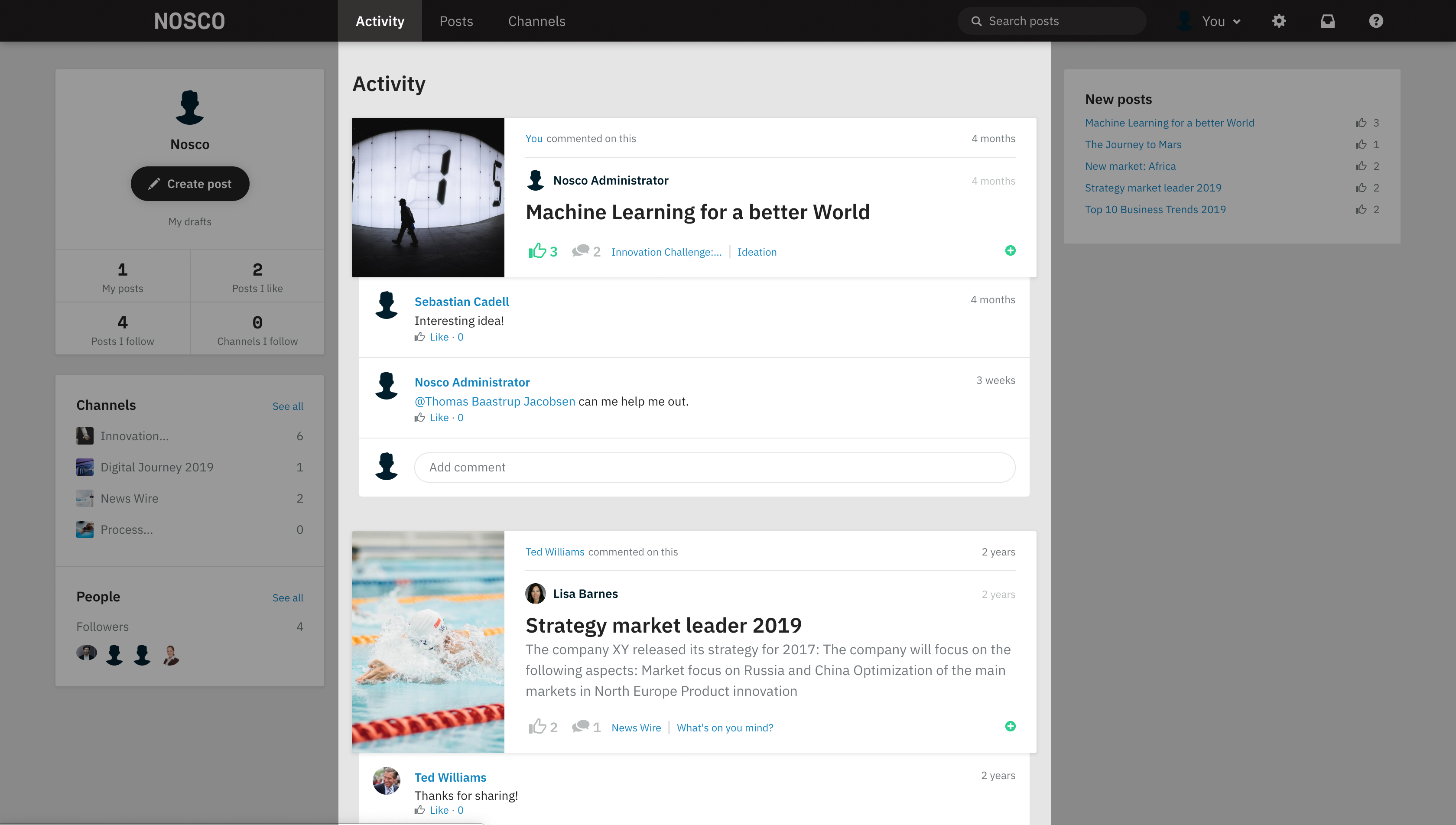The width and height of the screenshot is (1456, 825).
Task: Open Sebastian Cadell's profile name link
Action: tap(462, 302)
